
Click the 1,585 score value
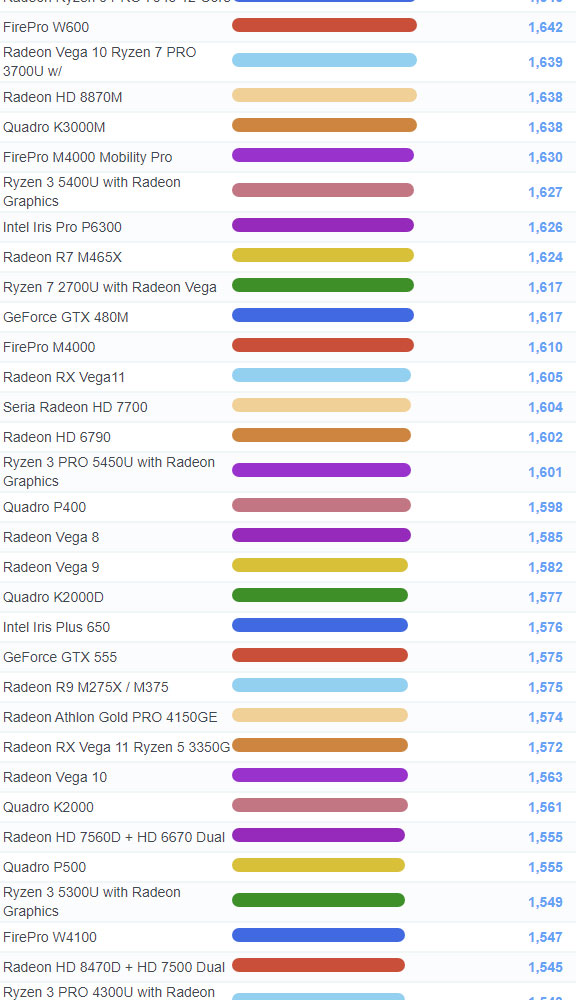pyautogui.click(x=545, y=538)
